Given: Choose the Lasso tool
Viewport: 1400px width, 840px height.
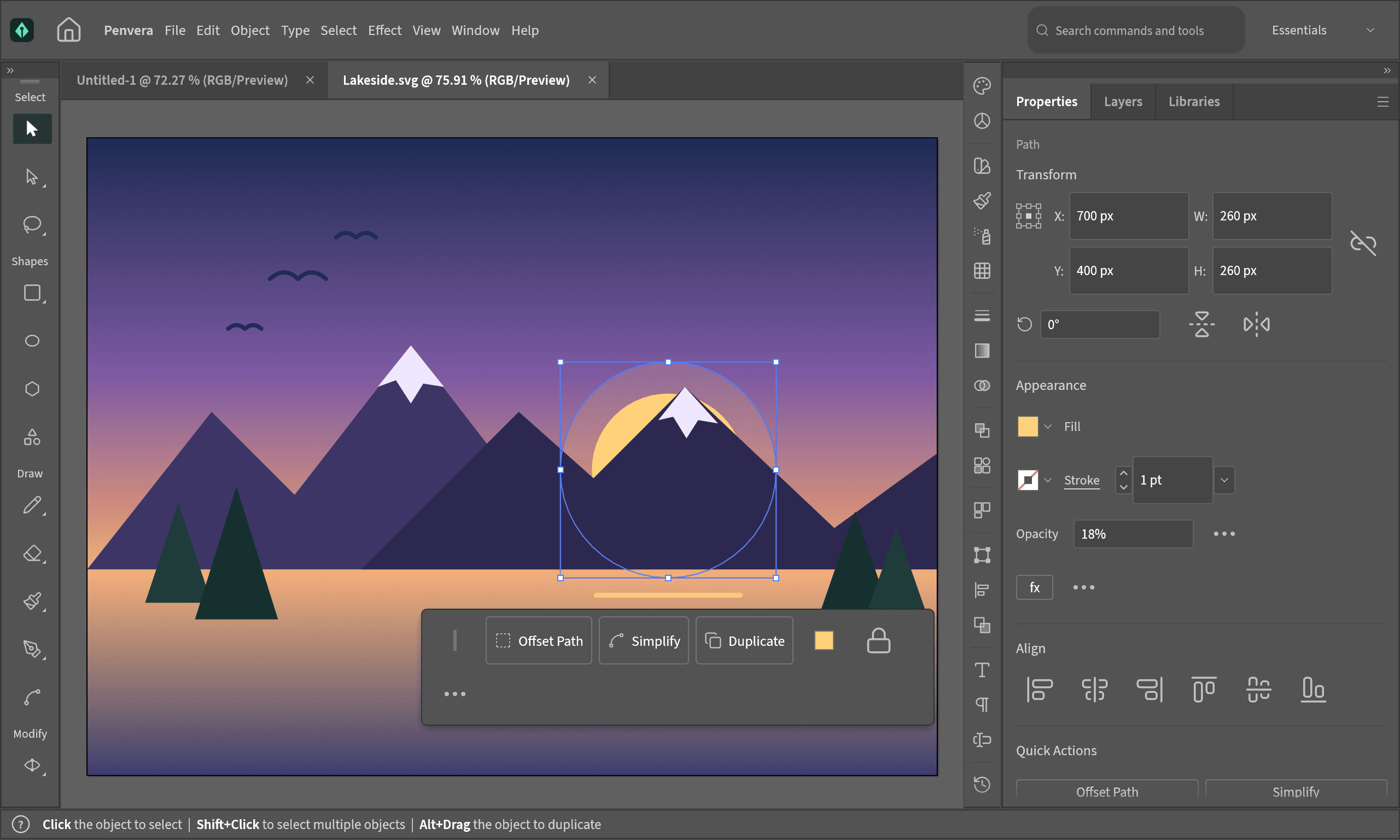Looking at the screenshot, I should (32, 225).
